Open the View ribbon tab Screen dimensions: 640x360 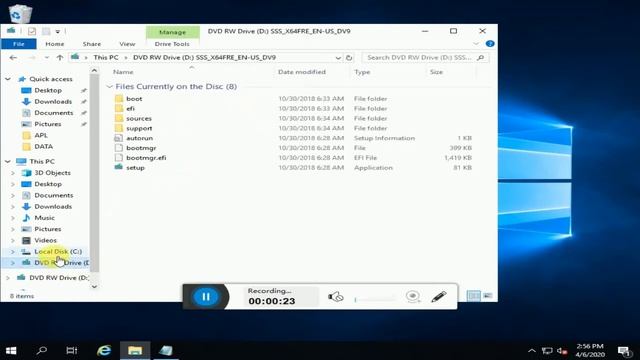[127, 44]
